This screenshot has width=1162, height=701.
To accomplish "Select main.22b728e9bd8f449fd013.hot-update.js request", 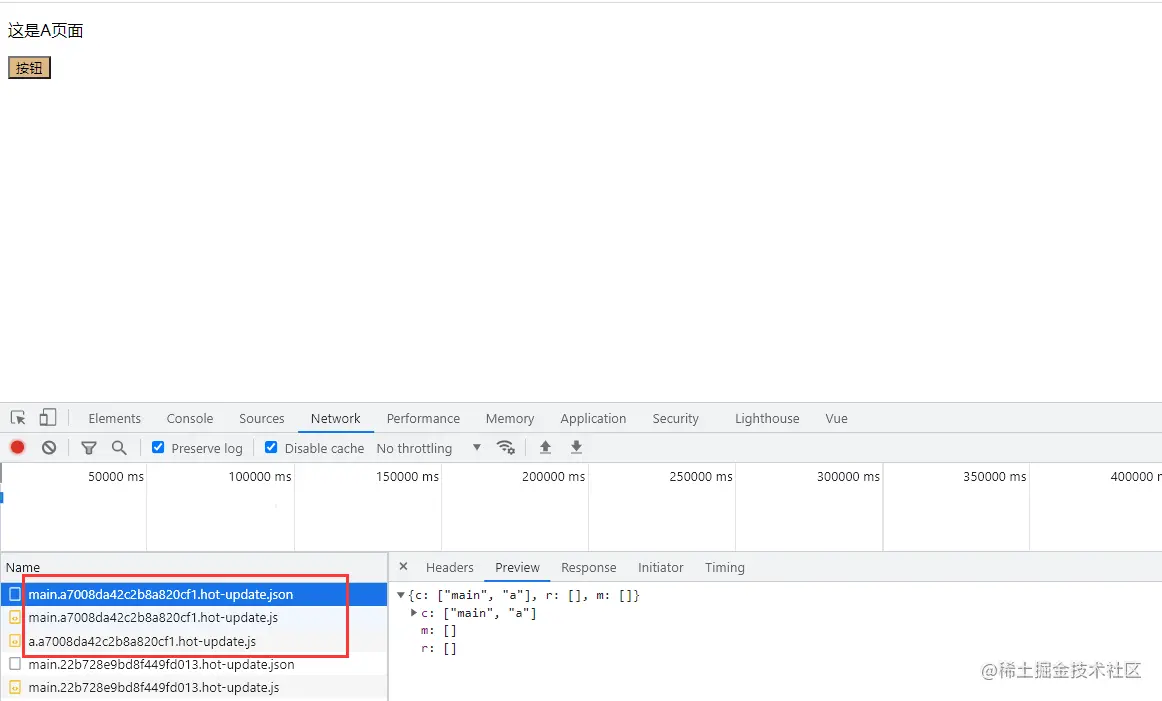I will (x=193, y=688).
